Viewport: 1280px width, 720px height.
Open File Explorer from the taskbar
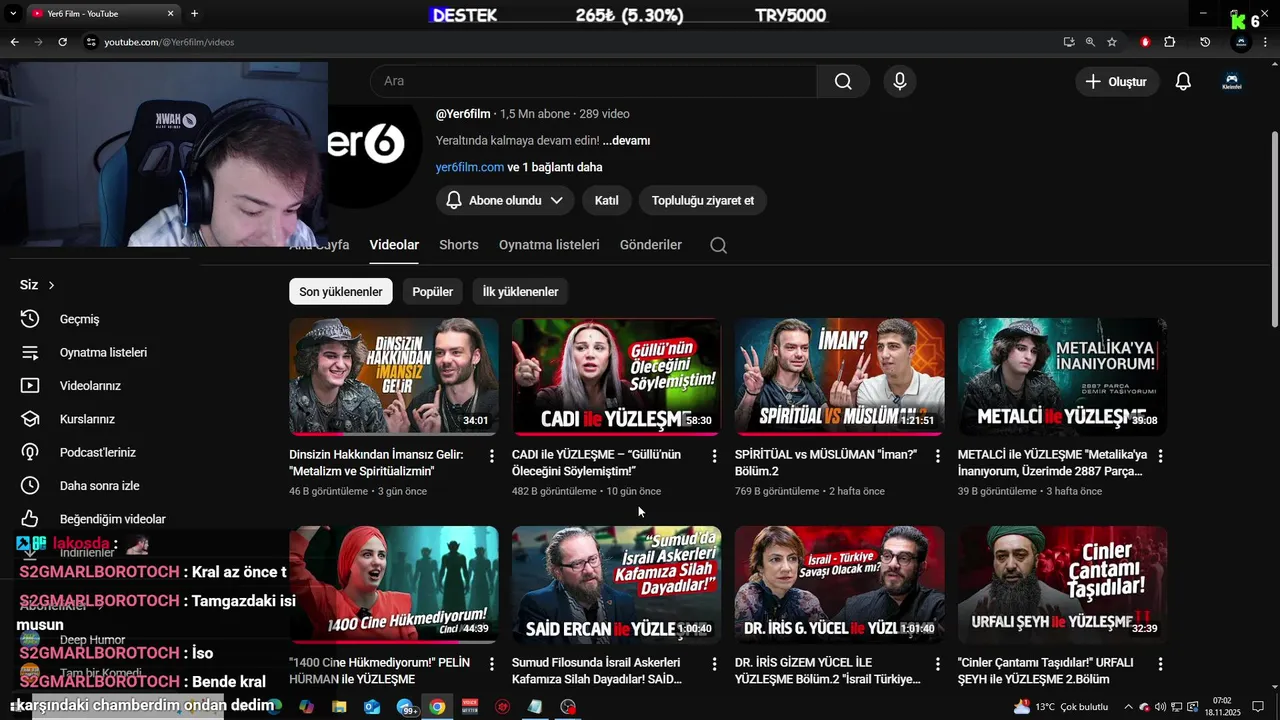tap(339, 707)
